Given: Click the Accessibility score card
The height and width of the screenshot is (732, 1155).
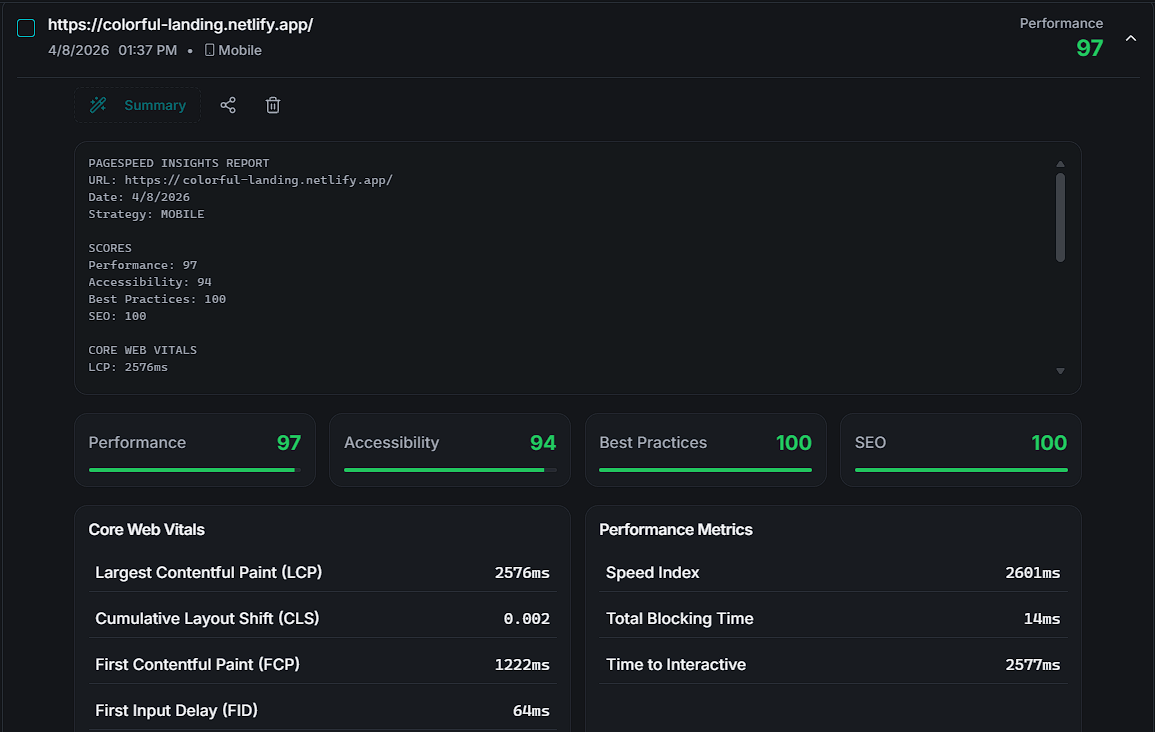Looking at the screenshot, I should point(449,449).
